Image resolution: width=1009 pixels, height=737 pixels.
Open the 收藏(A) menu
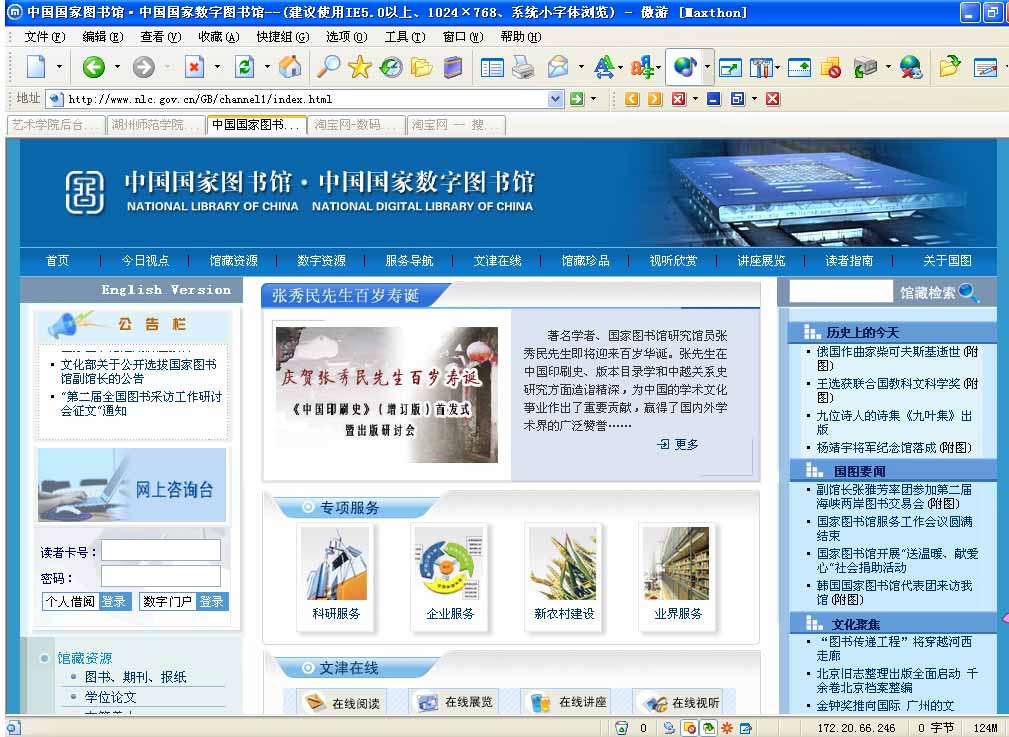pyautogui.click(x=219, y=37)
